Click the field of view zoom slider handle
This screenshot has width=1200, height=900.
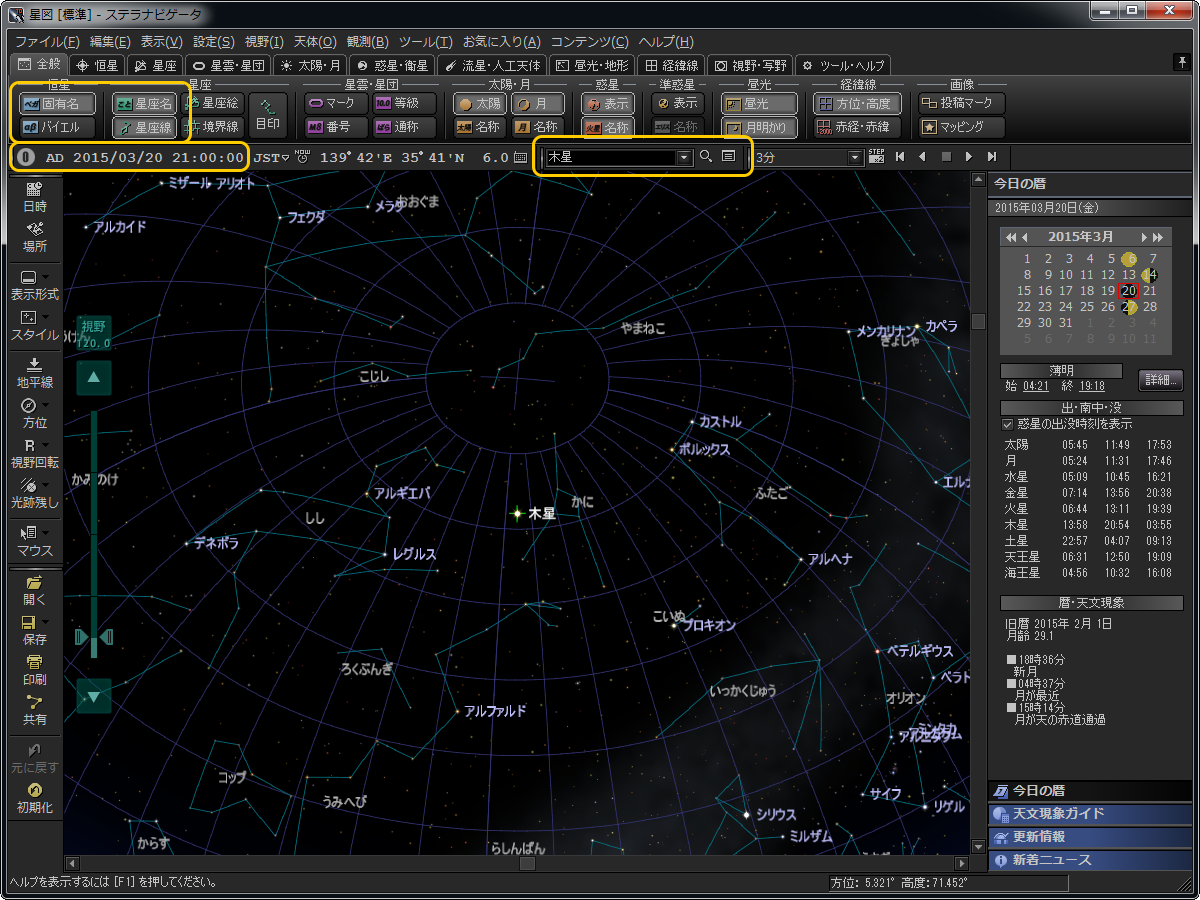pyautogui.click(x=94, y=637)
